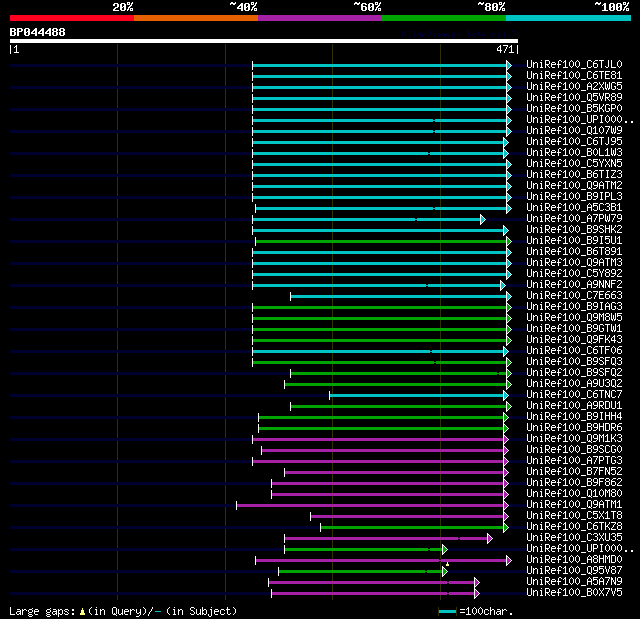This screenshot has height=619, width=640.
Task: Click the cyan ~100% segment of the color scale
Action: coord(569,18)
